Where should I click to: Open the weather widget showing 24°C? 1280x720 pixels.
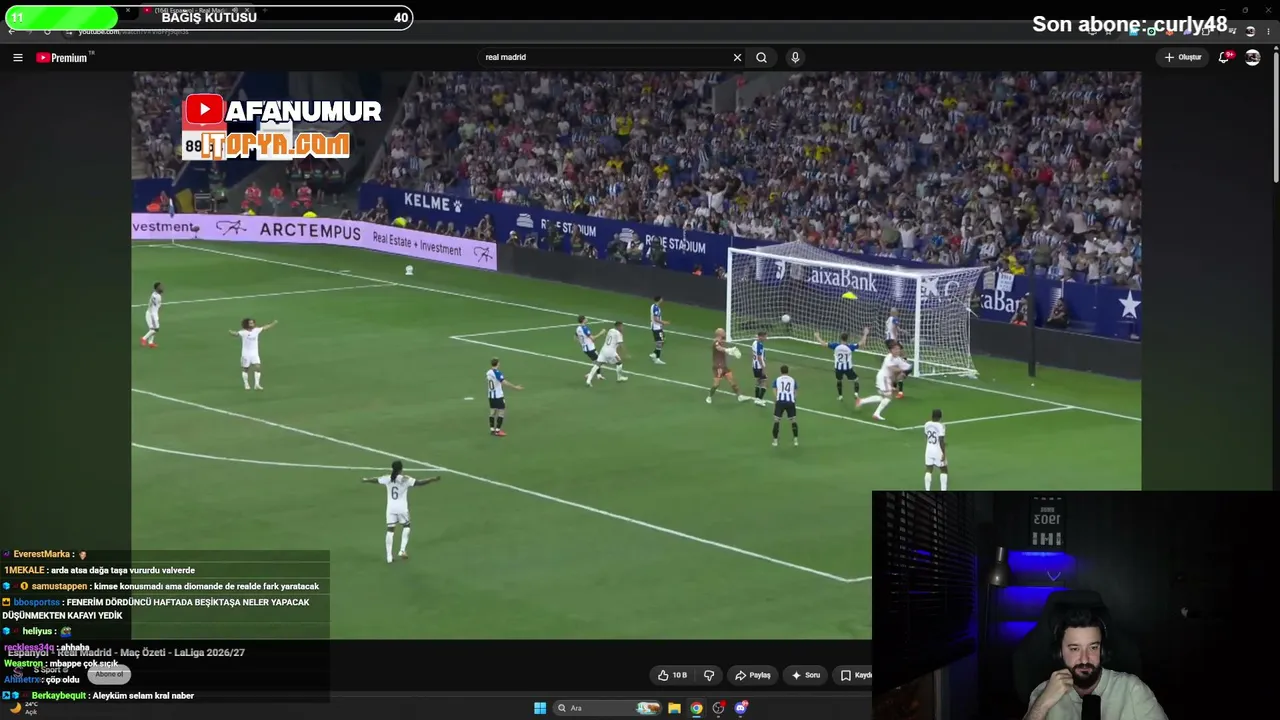(22, 707)
